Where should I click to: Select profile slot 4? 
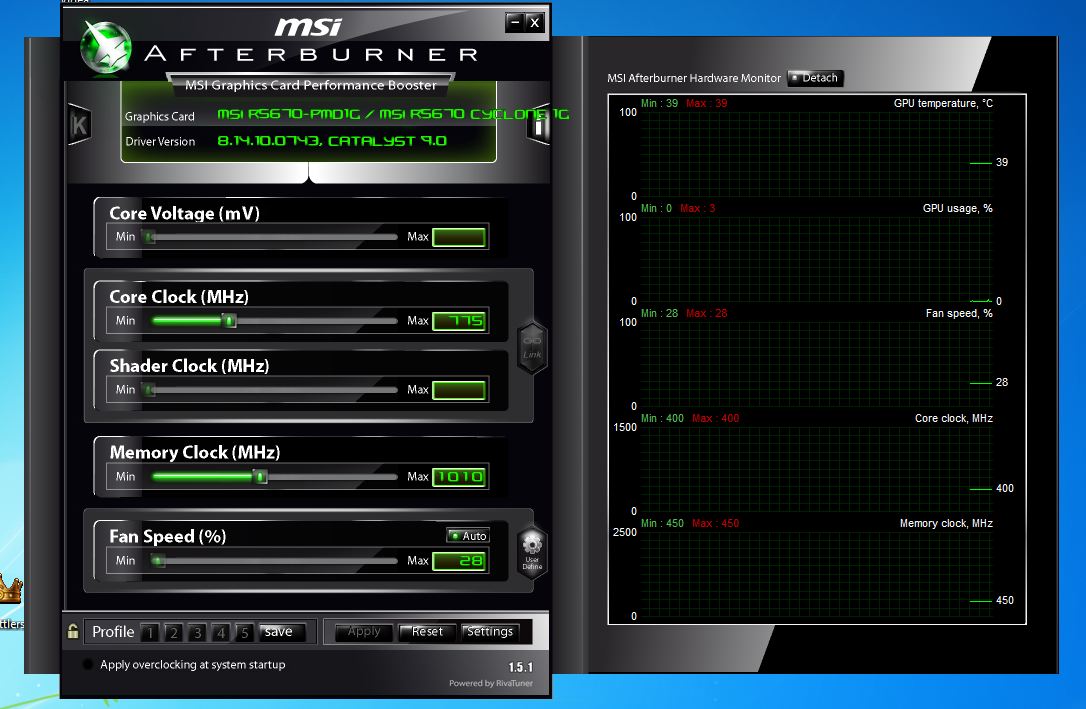point(220,632)
